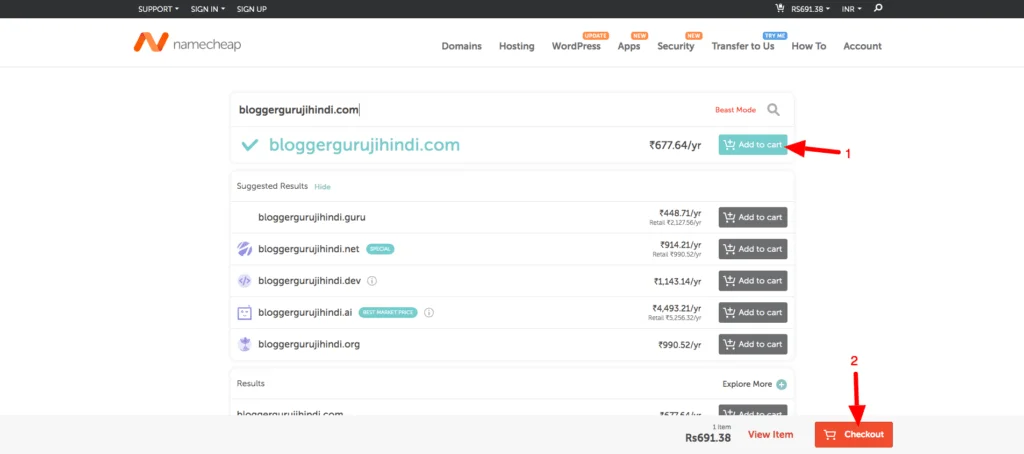Open the Hosting menu
This screenshot has height=454, width=1024.
click(517, 46)
